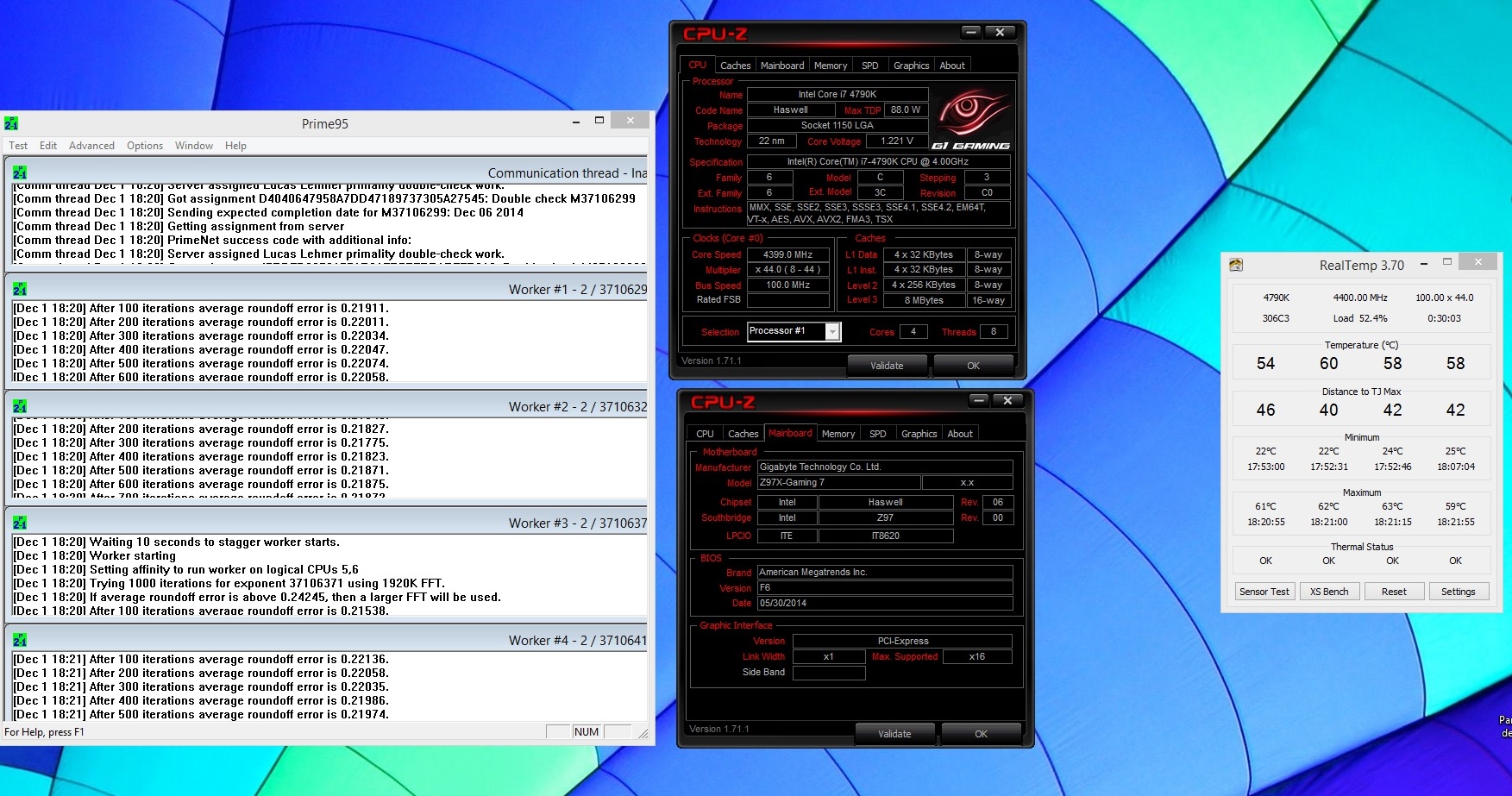Open RealTemp Settings
The image size is (1512, 796).
point(1458,592)
